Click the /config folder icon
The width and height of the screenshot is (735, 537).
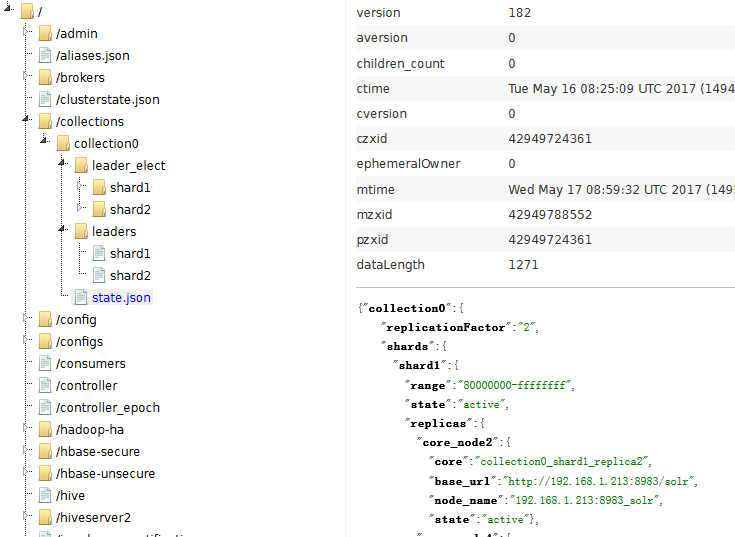[45, 320]
